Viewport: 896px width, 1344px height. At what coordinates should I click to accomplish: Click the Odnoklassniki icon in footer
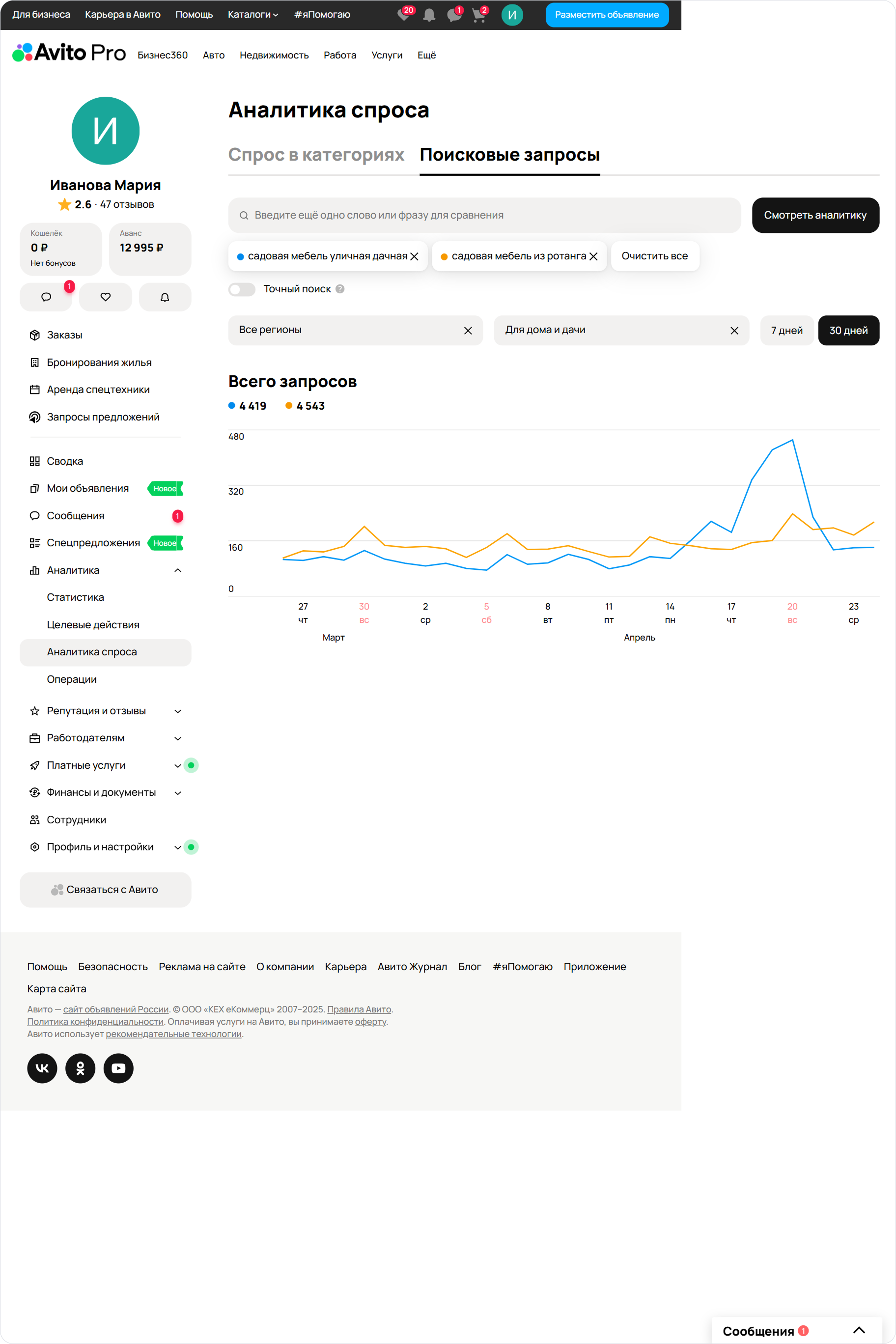point(80,1068)
